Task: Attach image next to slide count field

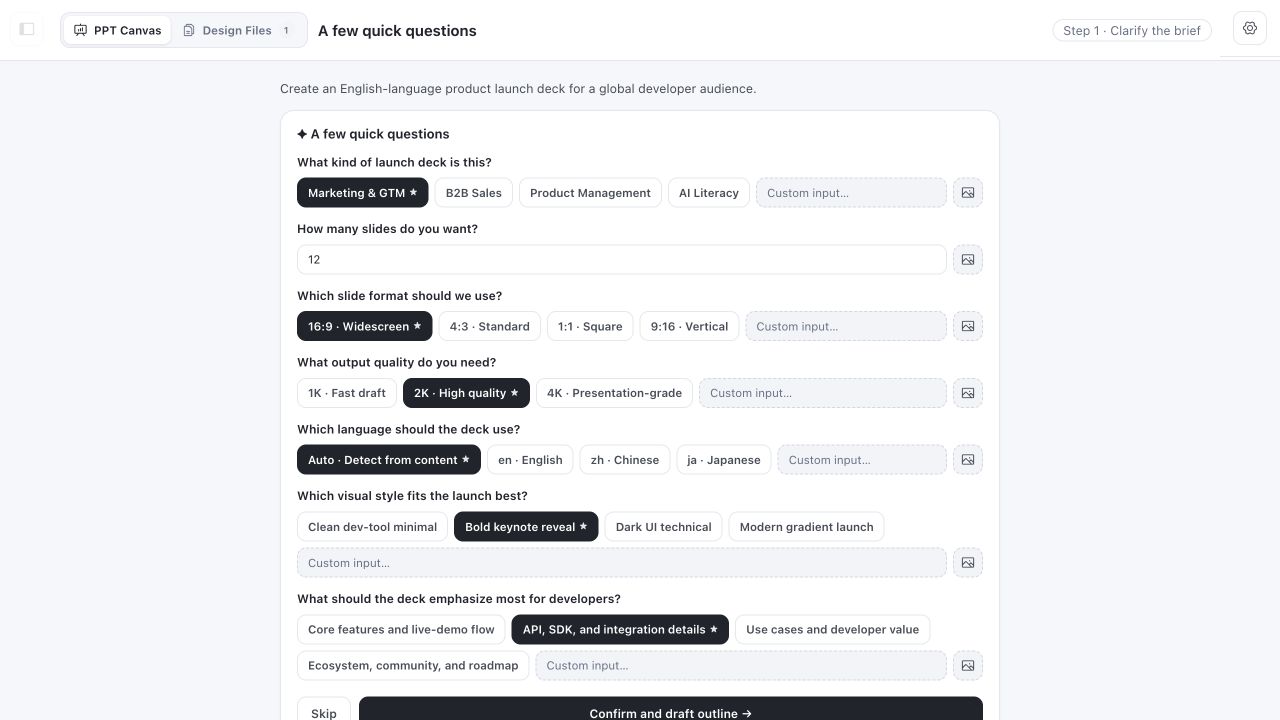Action: pyautogui.click(x=968, y=260)
